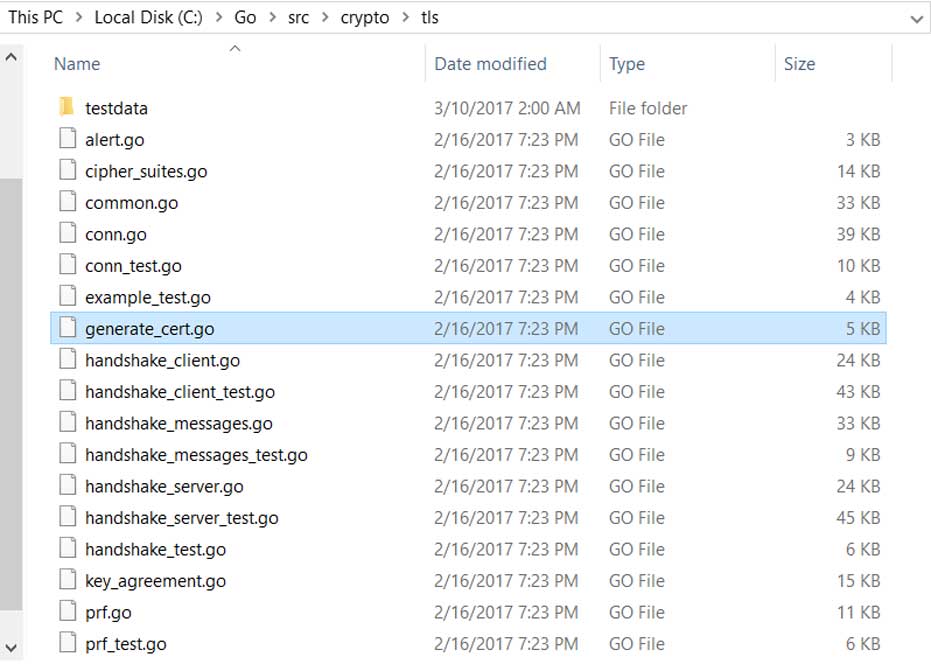Select the handshake_server_test.go file icon
The height and width of the screenshot is (664, 931).
(68, 516)
